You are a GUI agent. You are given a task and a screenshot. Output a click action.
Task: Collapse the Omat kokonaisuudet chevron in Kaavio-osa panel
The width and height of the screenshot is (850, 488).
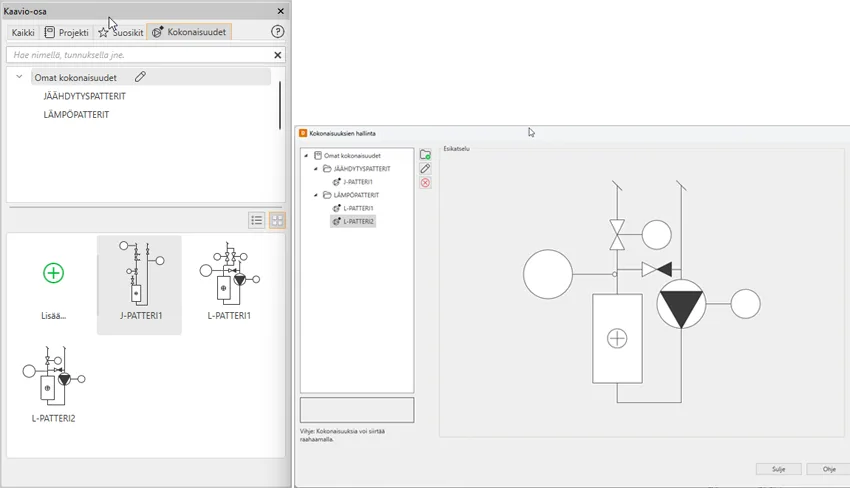pos(19,77)
